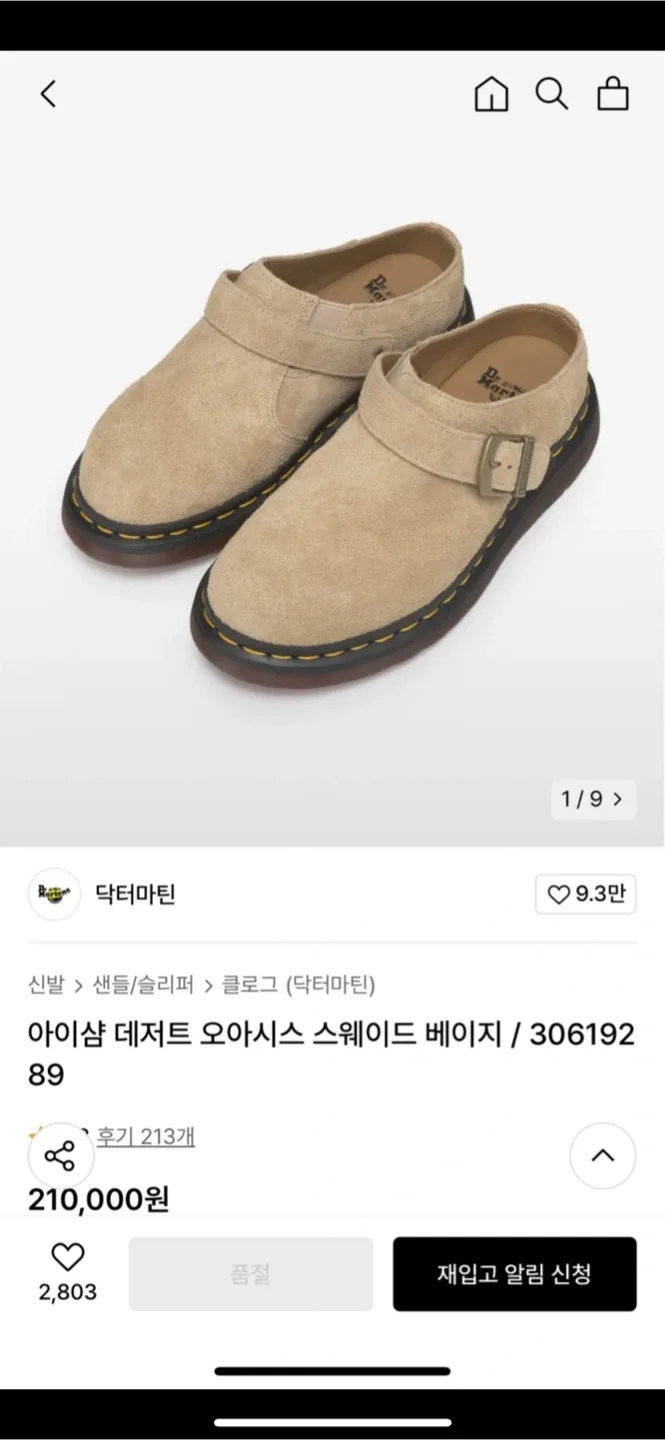Open 클로그 (닥터마틴) breadcrumb
Image resolution: width=665 pixels, height=1440 pixels.
[x=299, y=985]
